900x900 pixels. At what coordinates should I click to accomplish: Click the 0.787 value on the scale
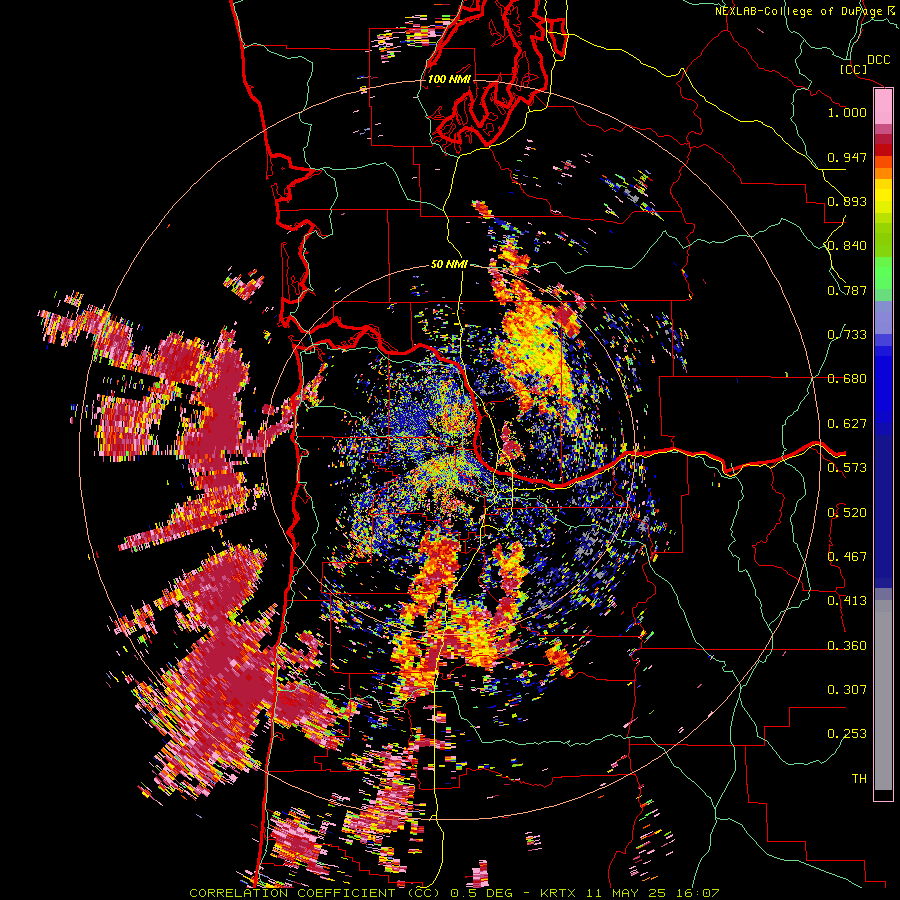point(847,290)
